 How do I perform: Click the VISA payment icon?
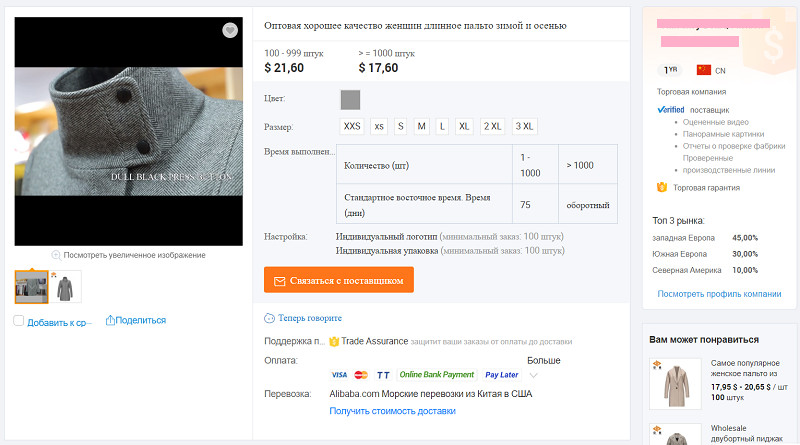coord(339,375)
